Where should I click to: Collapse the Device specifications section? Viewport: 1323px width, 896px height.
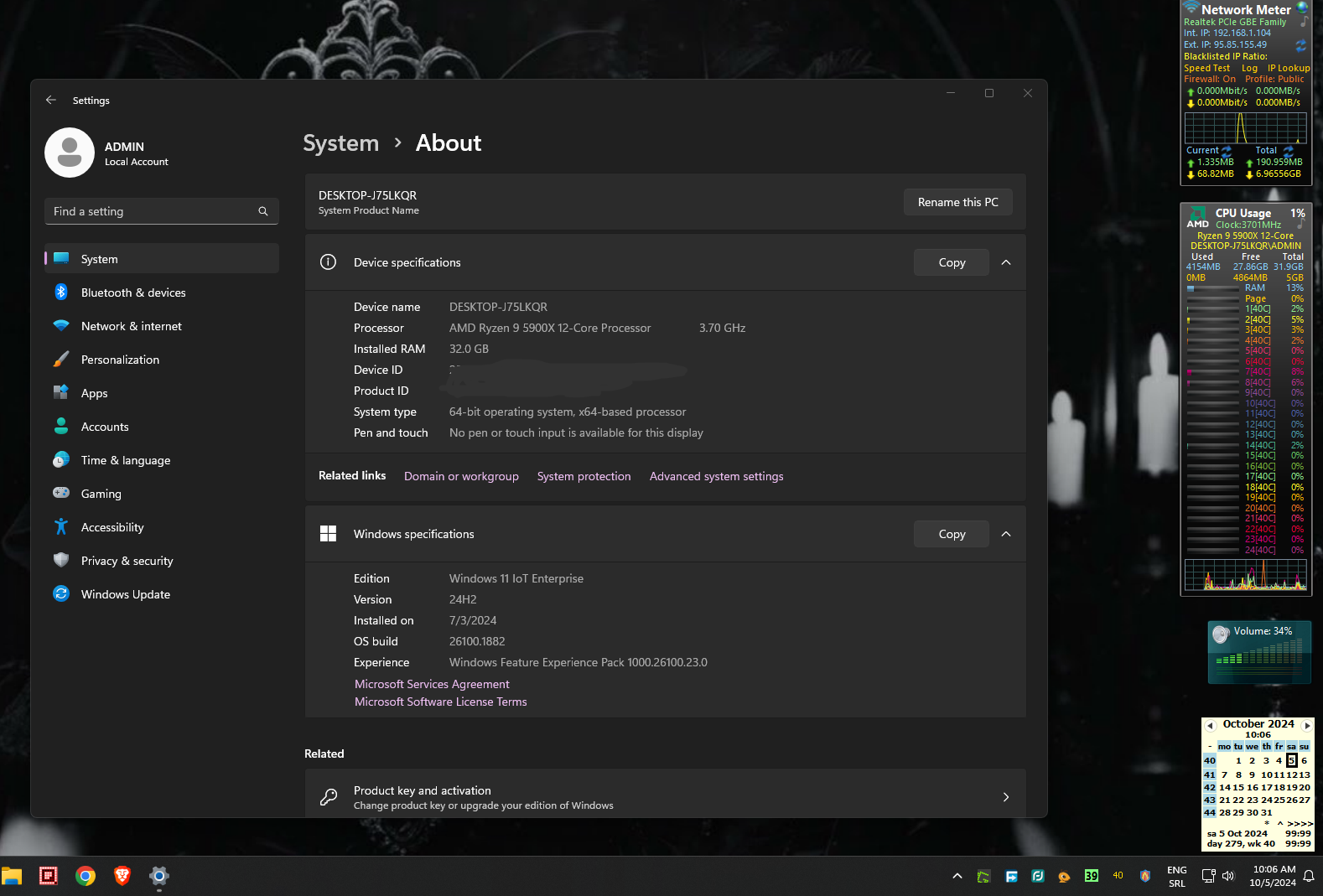(x=1006, y=262)
